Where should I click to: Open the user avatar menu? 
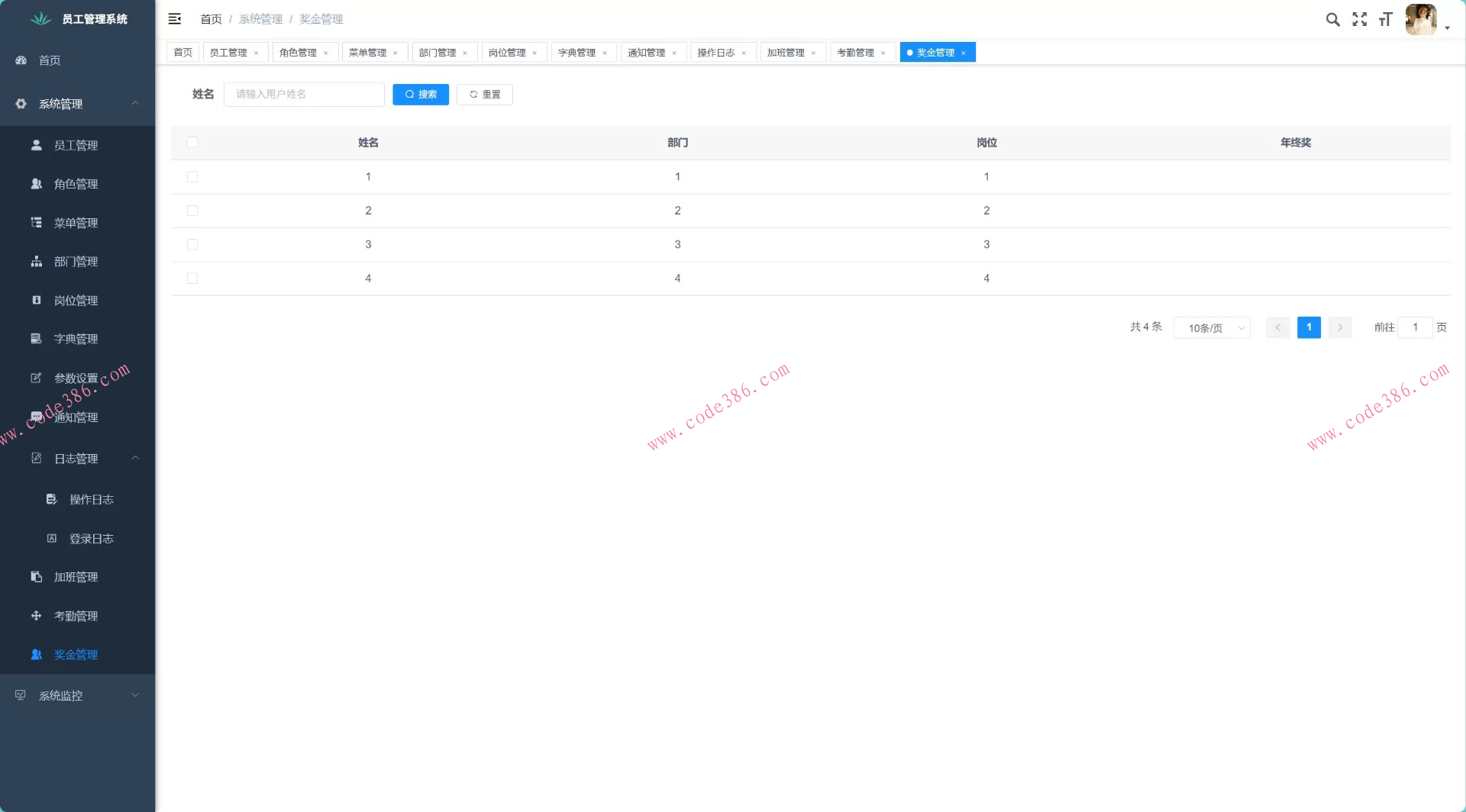[1421, 19]
